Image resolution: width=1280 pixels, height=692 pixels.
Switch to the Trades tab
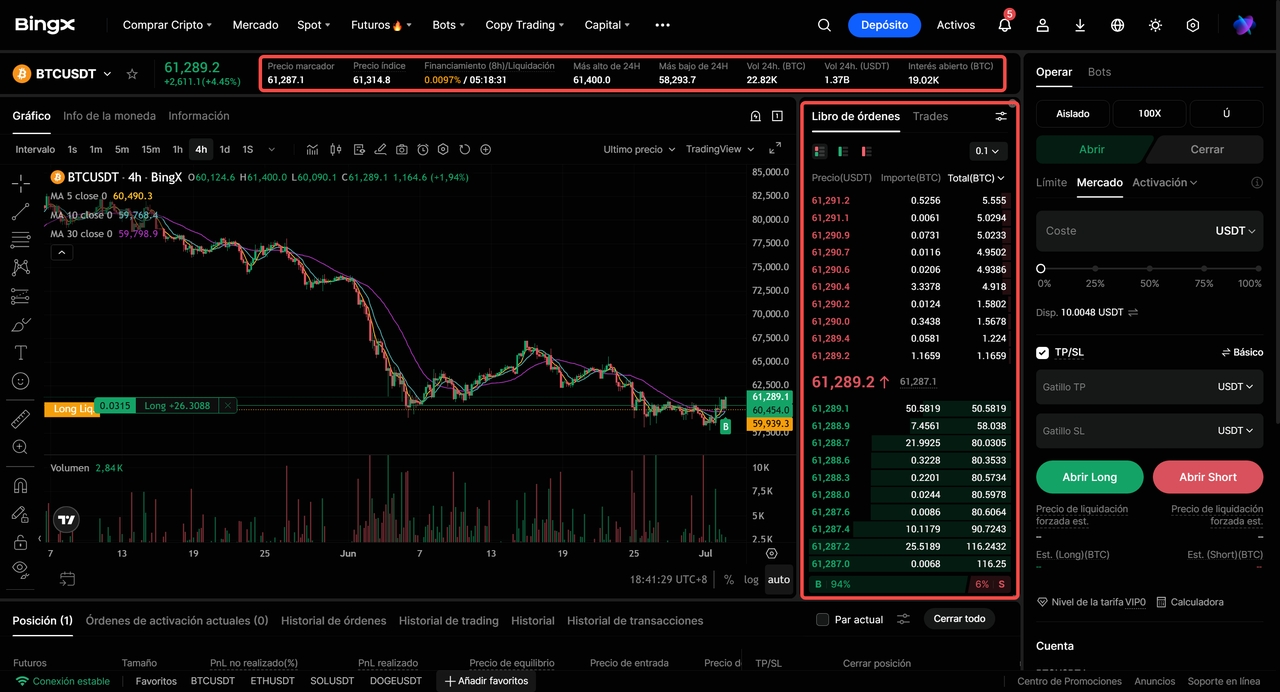(x=930, y=116)
